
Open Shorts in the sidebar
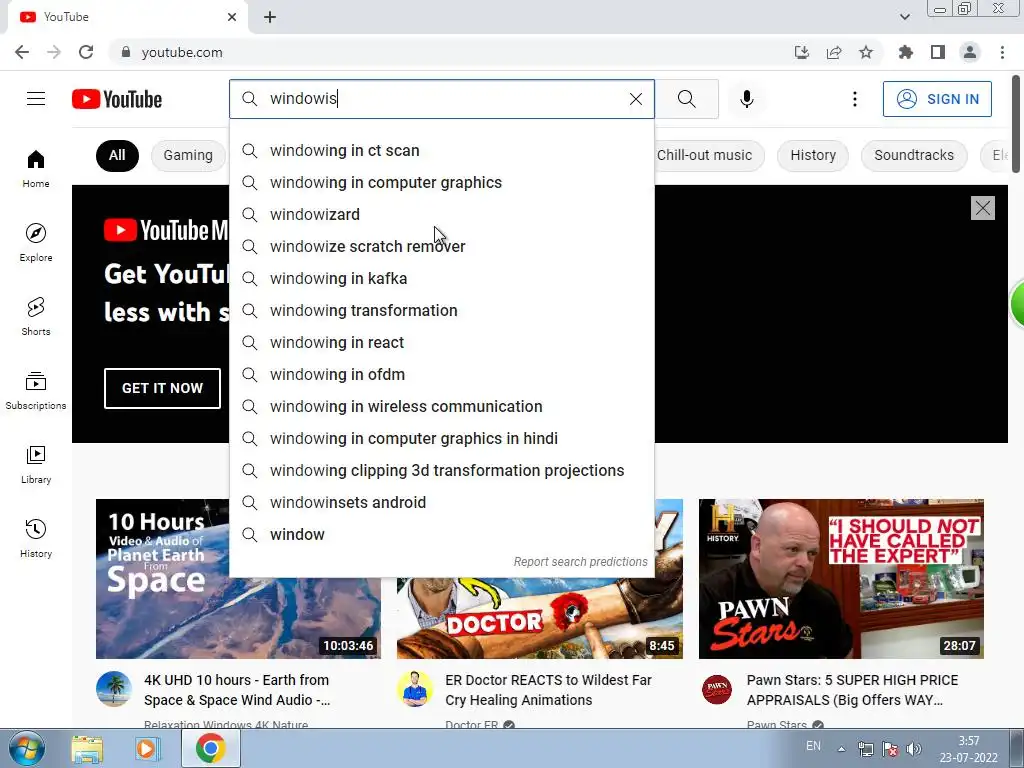tap(36, 316)
